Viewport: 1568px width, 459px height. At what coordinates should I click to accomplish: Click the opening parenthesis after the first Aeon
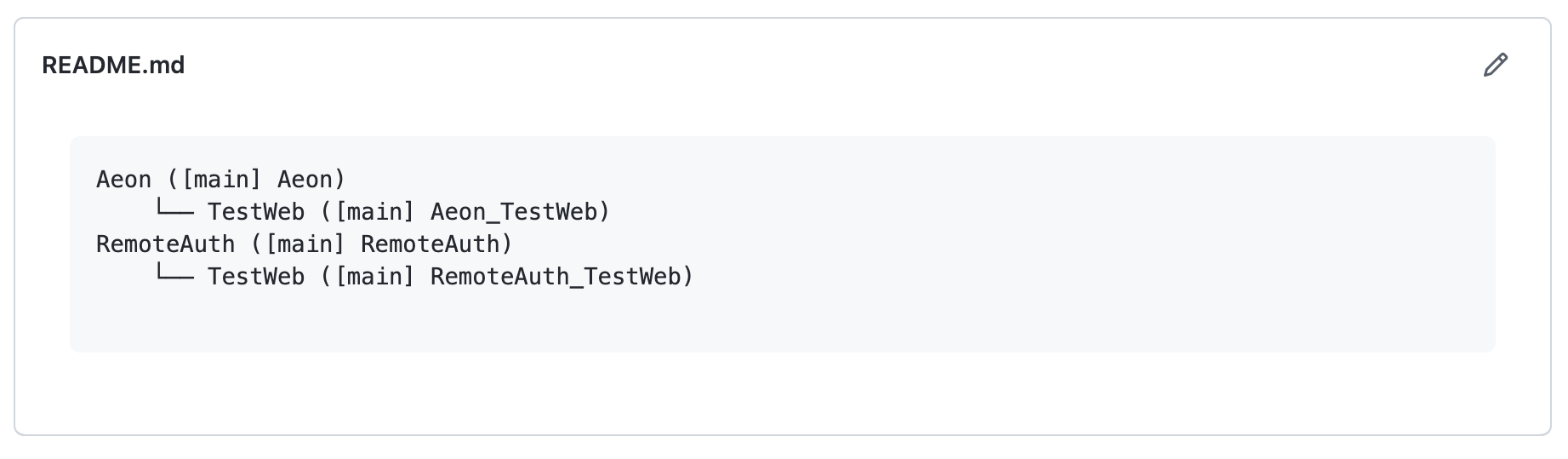[173, 180]
